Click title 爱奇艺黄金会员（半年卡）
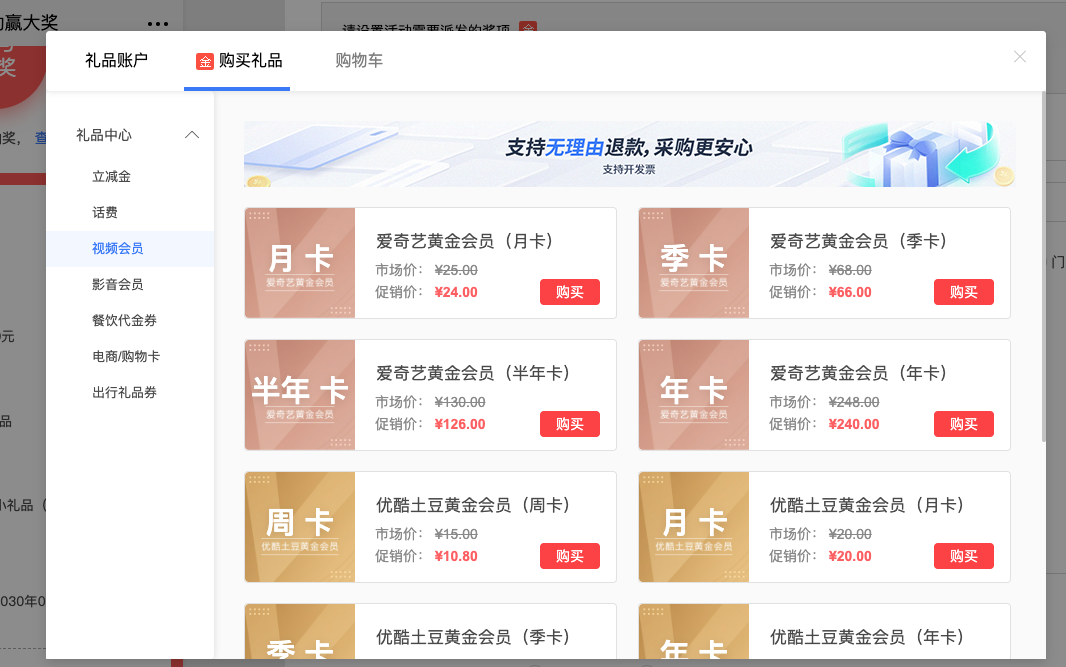 pos(473,373)
